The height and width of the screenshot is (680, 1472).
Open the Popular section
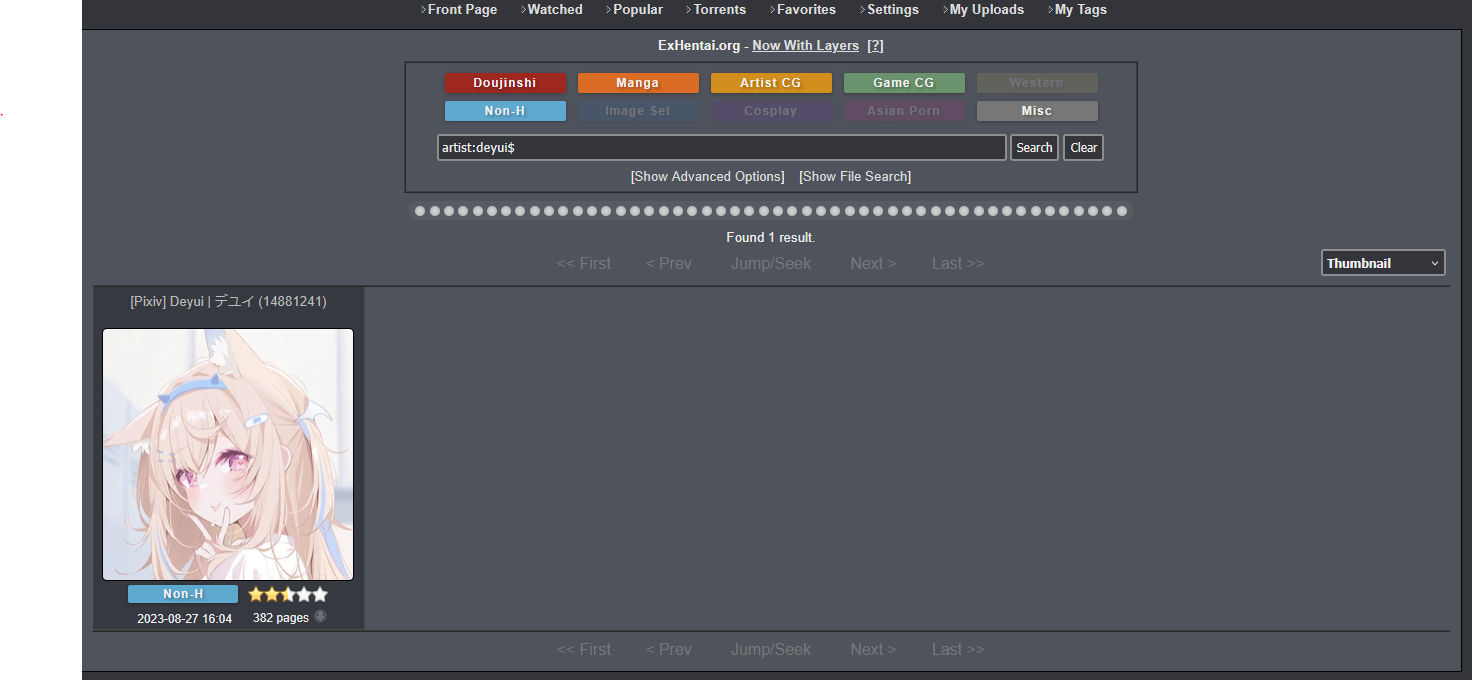coord(638,9)
